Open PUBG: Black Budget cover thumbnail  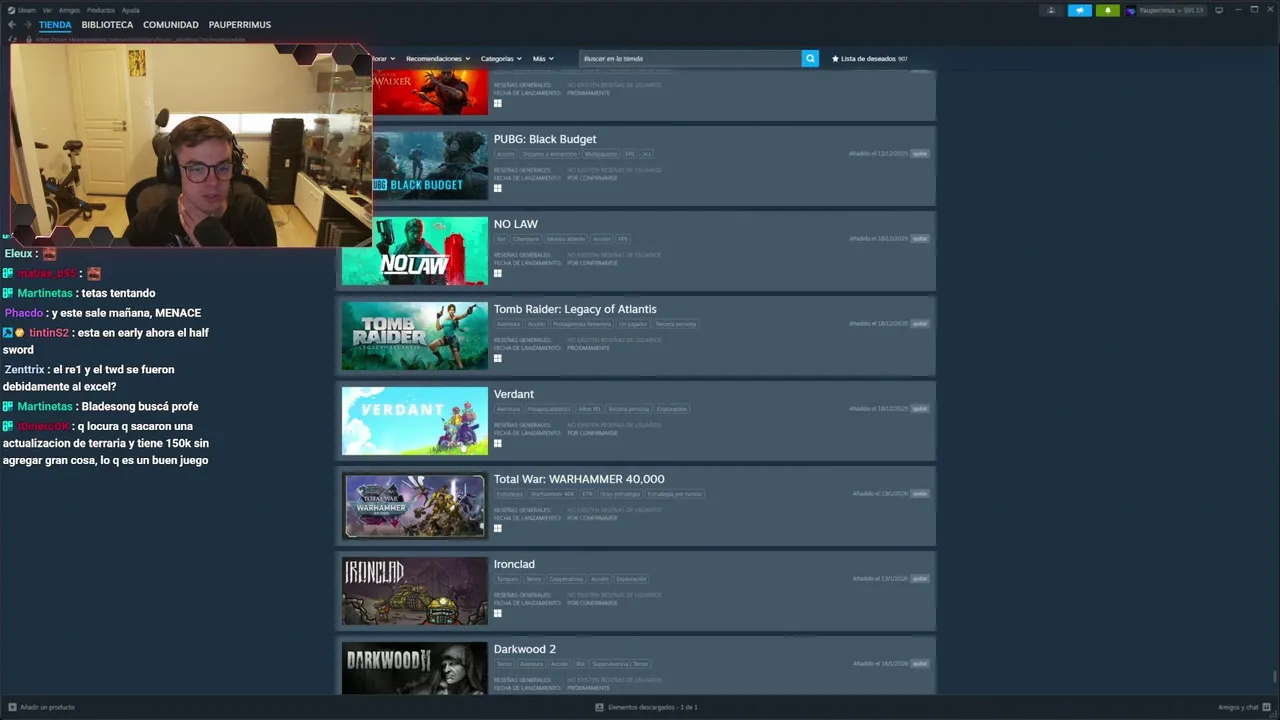pos(430,166)
